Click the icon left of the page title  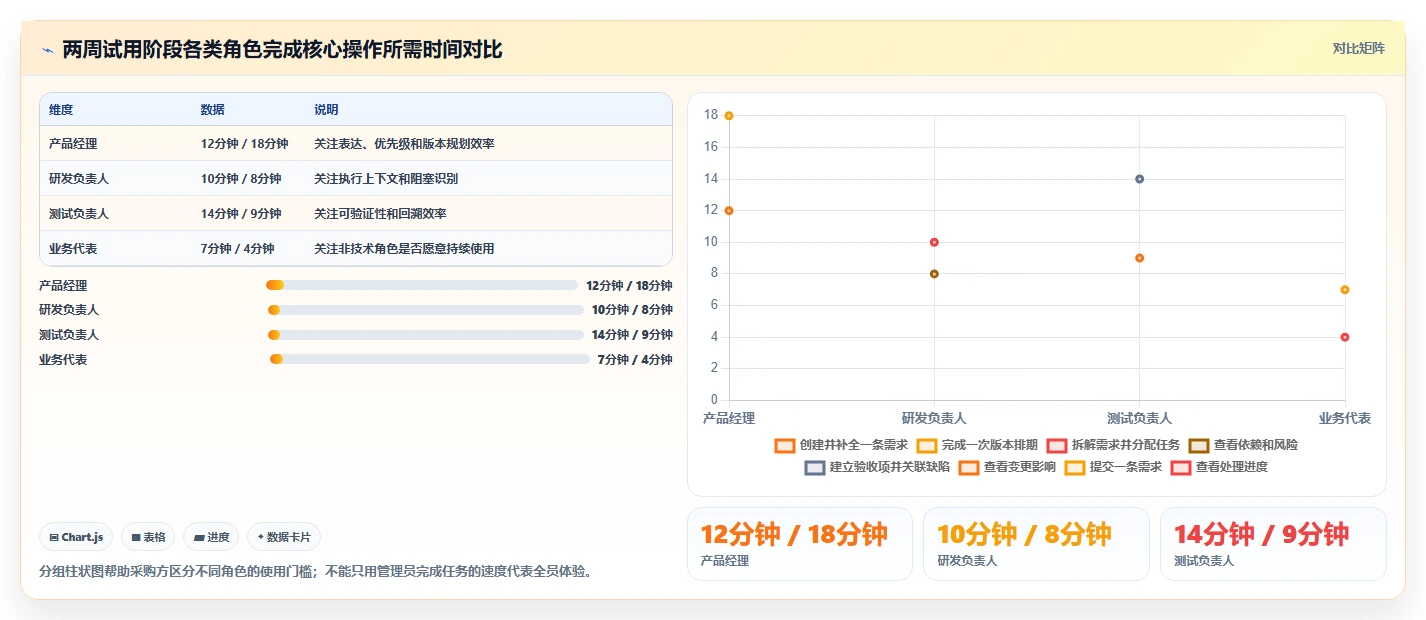47,50
